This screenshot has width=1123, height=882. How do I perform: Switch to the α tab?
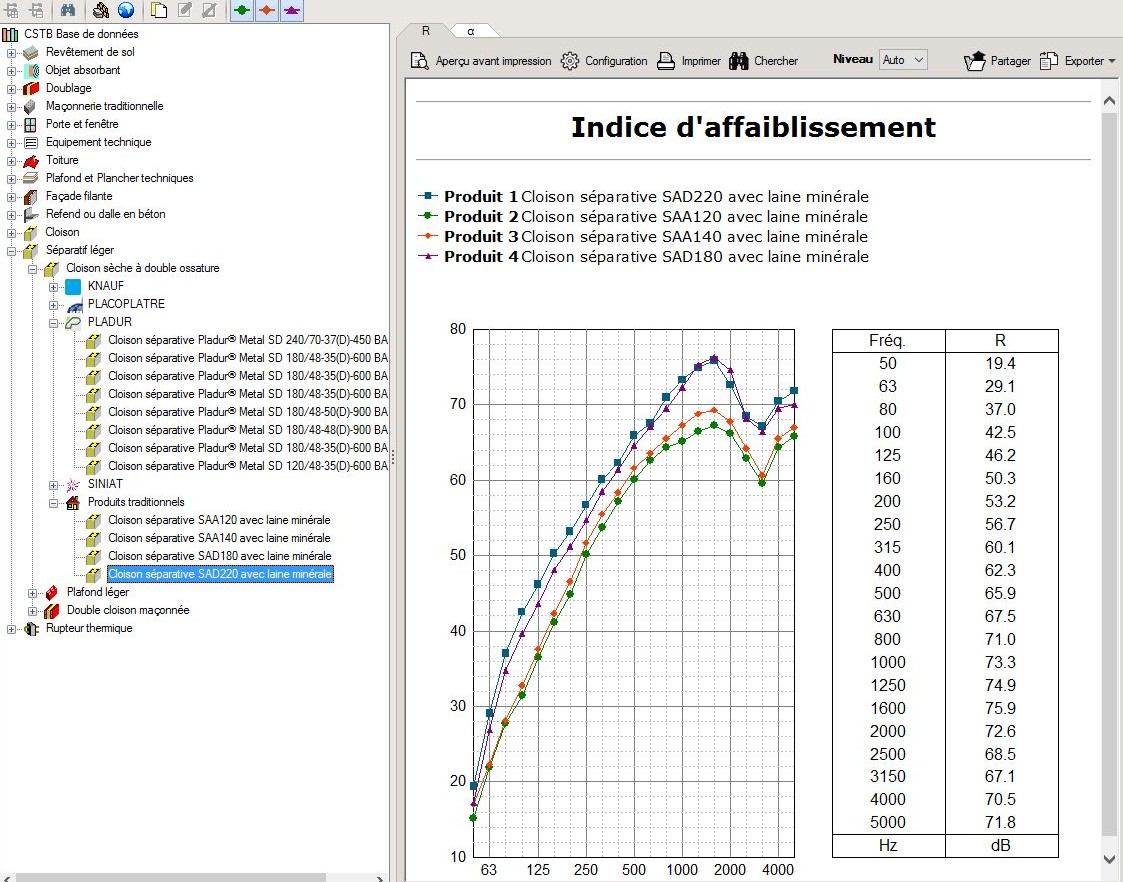tap(471, 31)
